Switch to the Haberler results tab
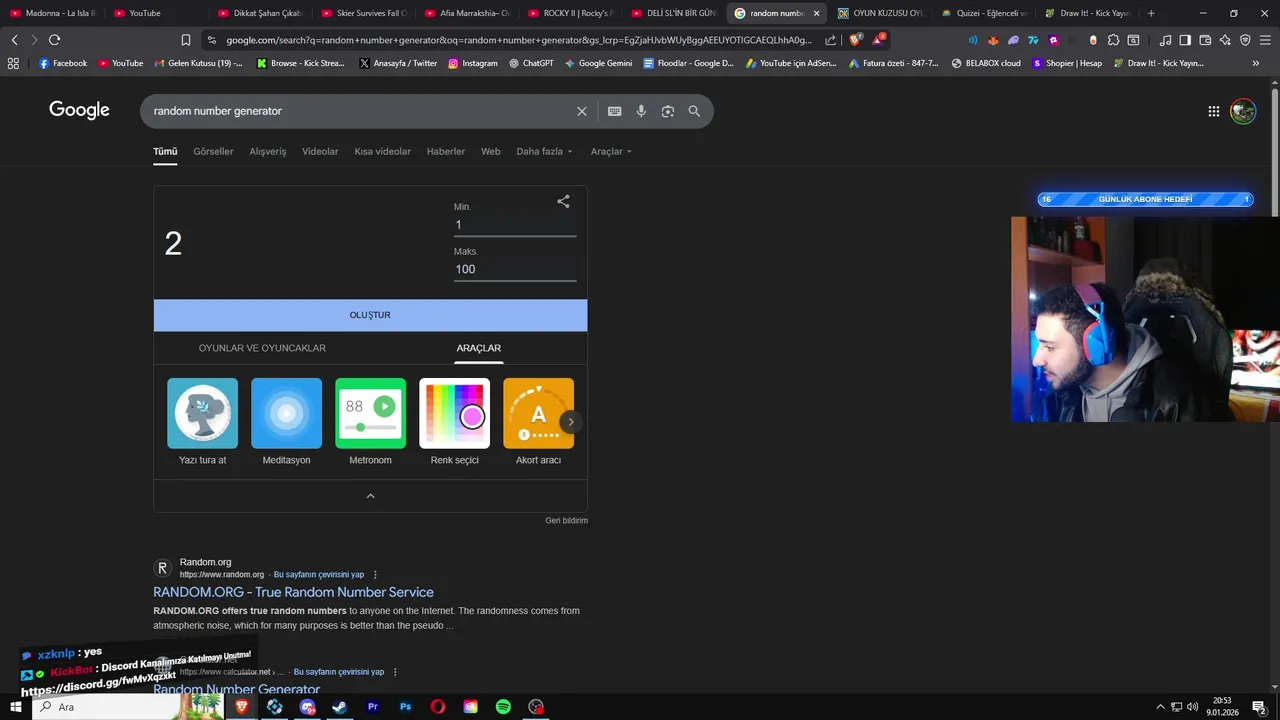 (x=446, y=152)
